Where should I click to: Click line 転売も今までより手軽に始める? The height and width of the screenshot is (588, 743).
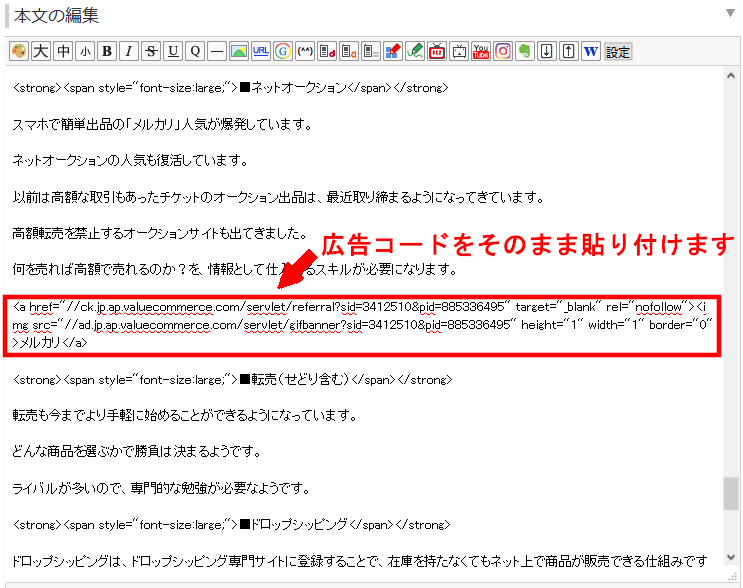click(185, 415)
